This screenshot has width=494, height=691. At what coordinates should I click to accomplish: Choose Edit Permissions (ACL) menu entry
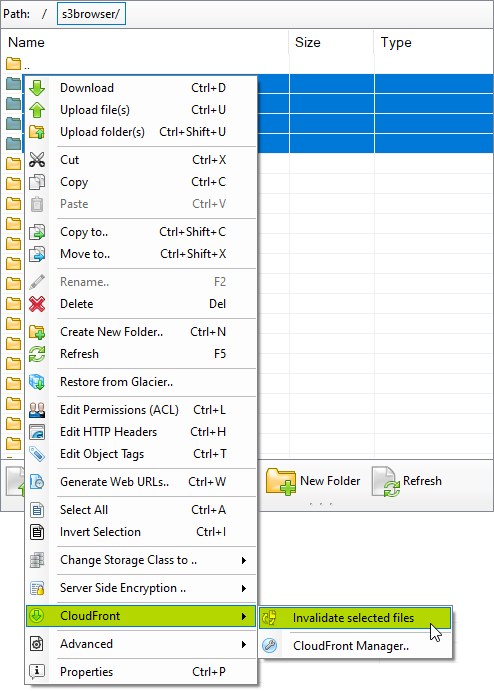coord(141,410)
